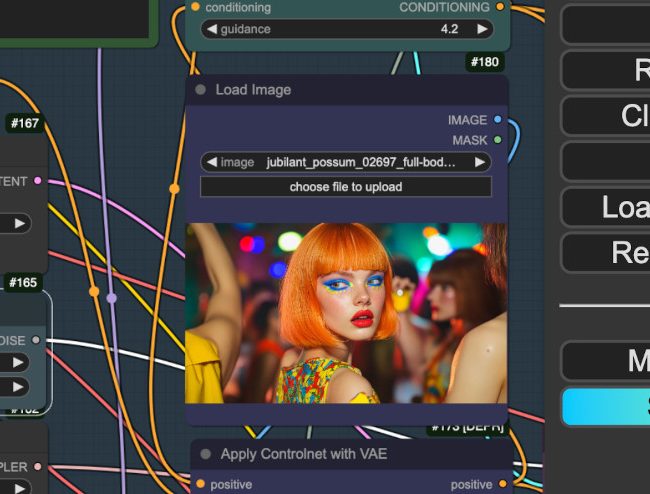Collapse the Apply Controlnet with VAE node
The width and height of the screenshot is (650, 494).
click(205, 454)
